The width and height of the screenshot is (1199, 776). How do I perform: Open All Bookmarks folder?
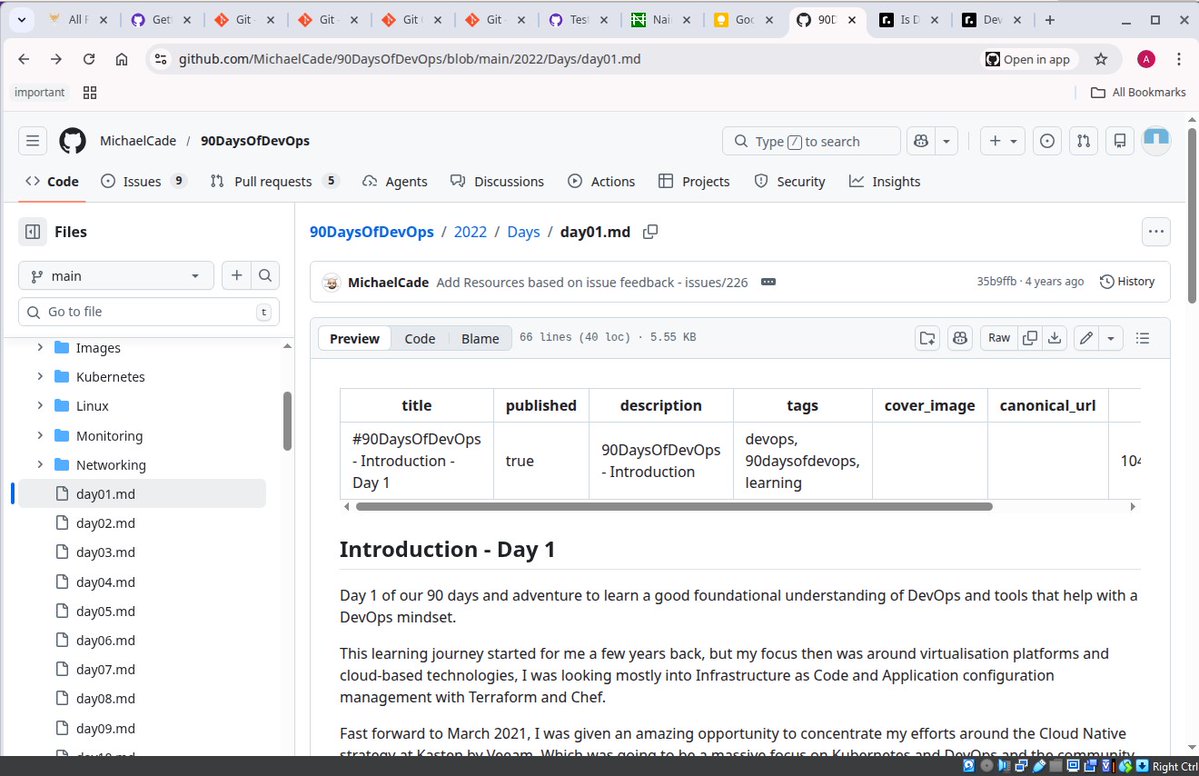(1138, 93)
